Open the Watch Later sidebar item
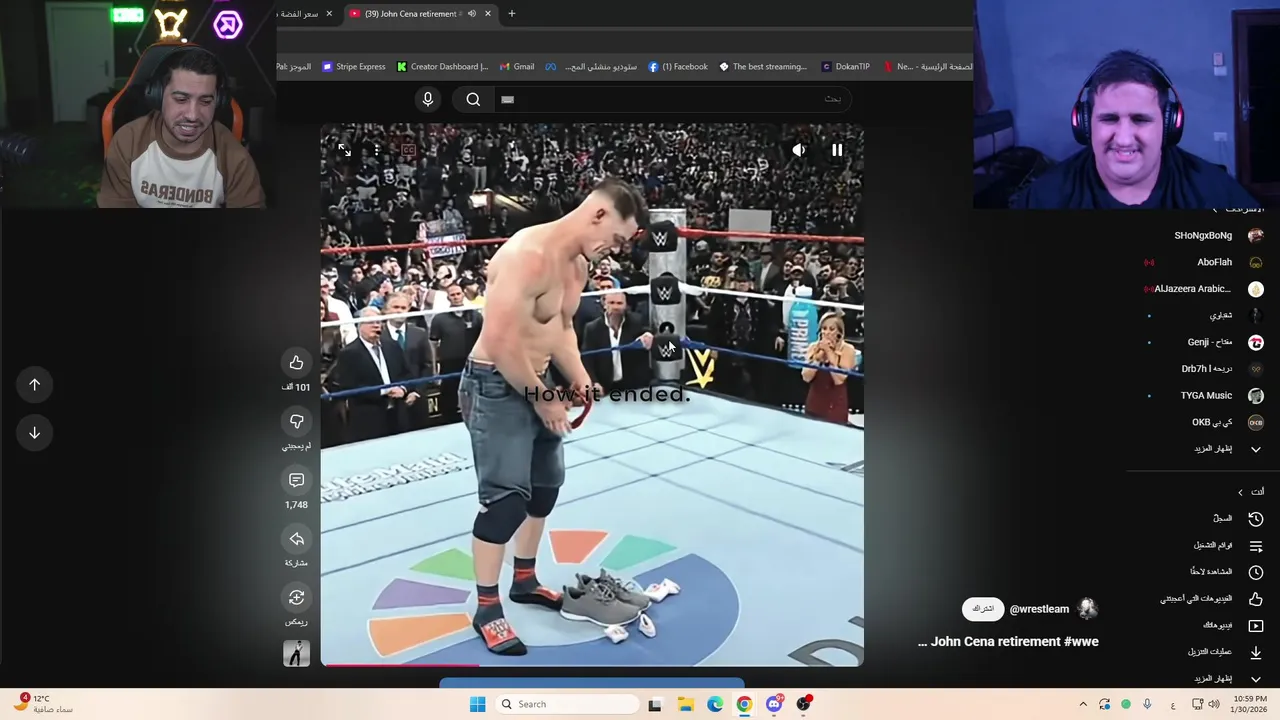Image resolution: width=1280 pixels, height=720 pixels. click(1225, 572)
